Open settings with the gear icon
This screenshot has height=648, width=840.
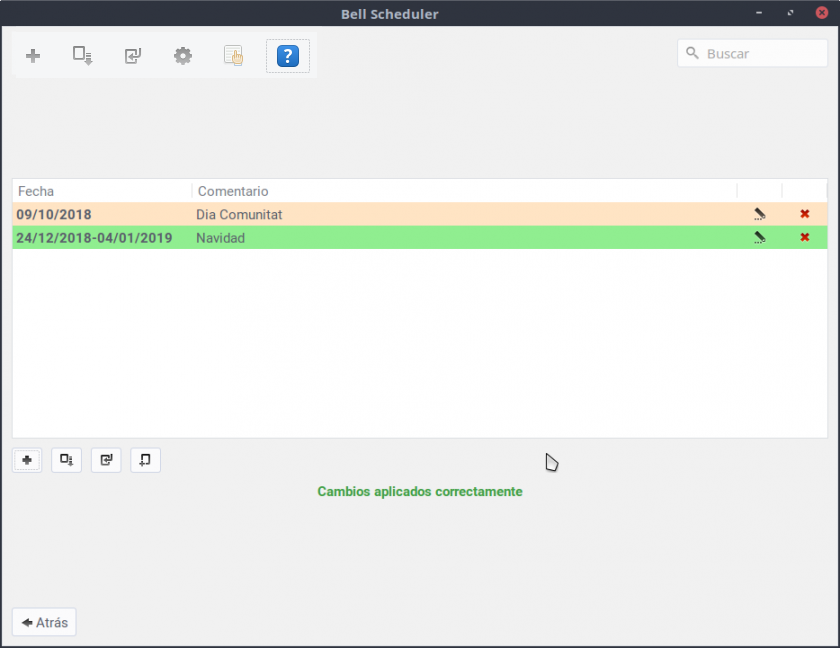click(183, 56)
